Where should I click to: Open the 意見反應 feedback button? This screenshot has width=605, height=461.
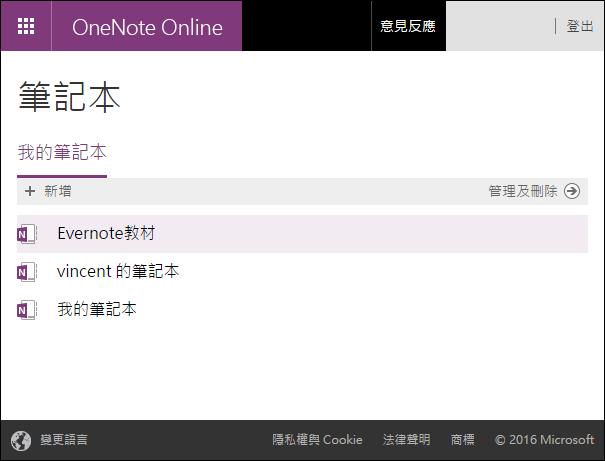pos(408,26)
